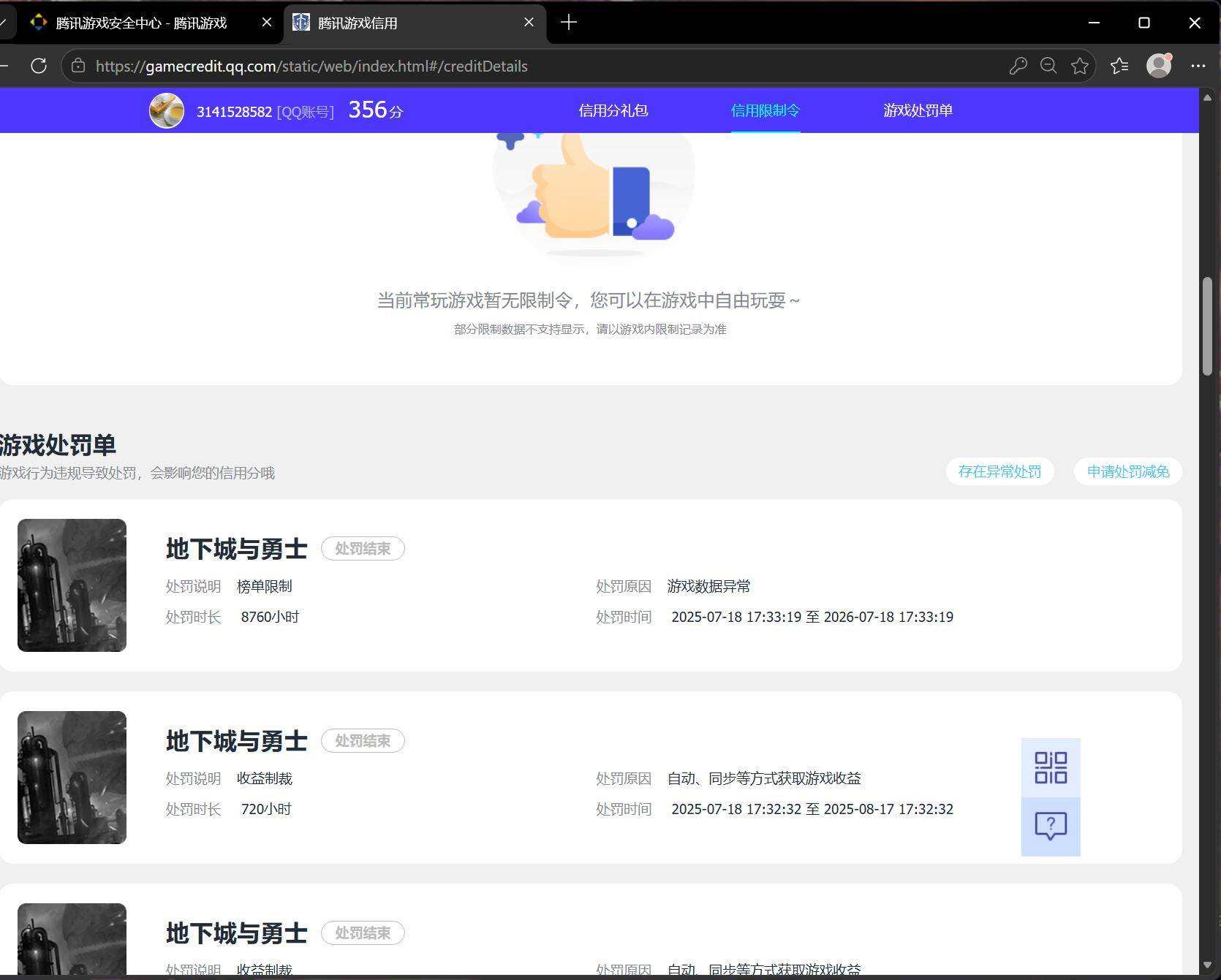Viewport: 1221px width, 980px height.
Task: Click the 游戏数据异常 reason text
Action: [708, 586]
